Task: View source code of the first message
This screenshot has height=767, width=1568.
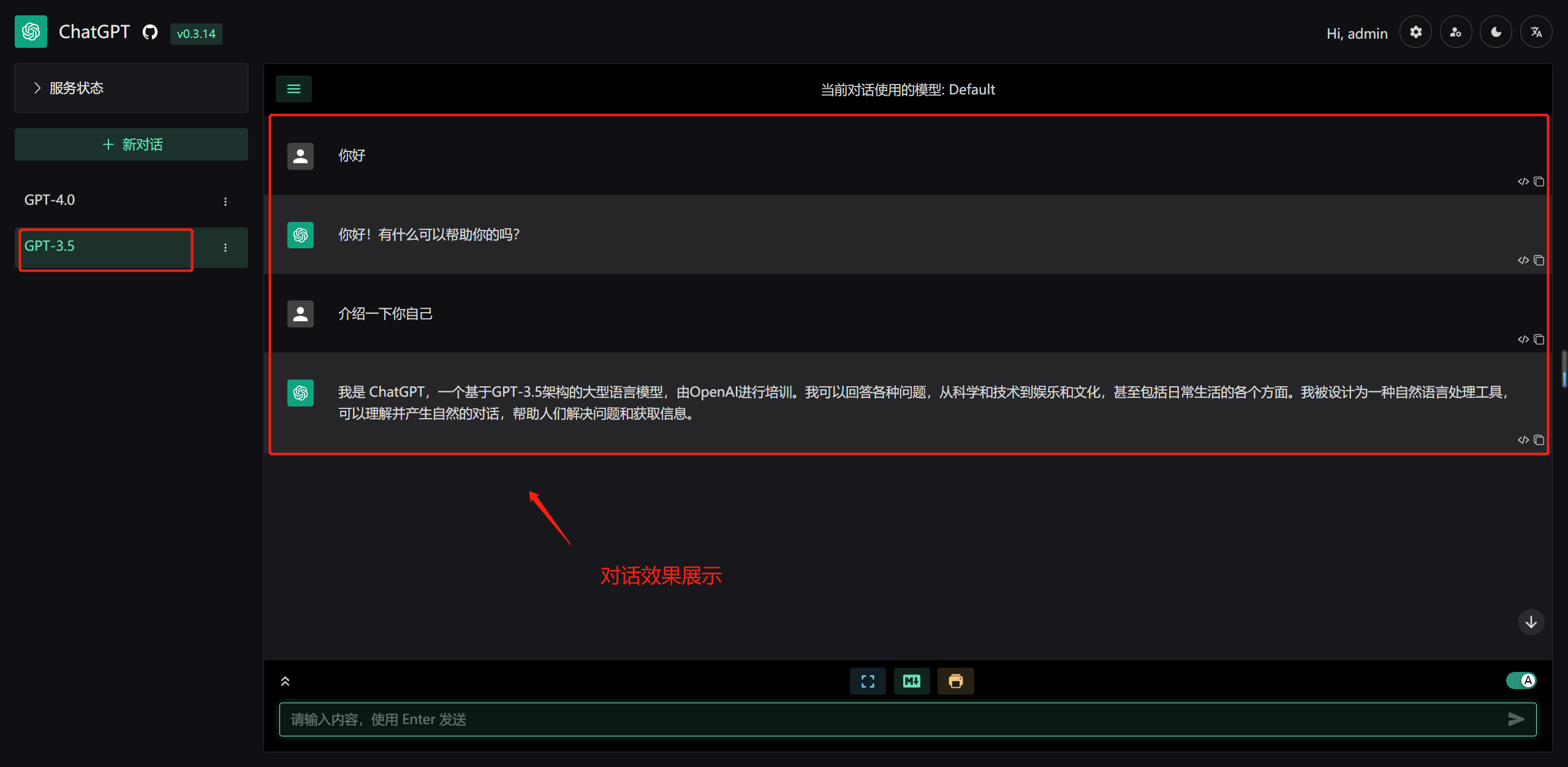Action: [1524, 181]
